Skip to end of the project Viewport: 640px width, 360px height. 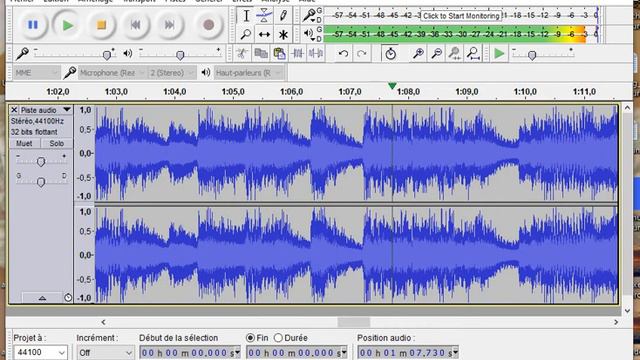169,25
